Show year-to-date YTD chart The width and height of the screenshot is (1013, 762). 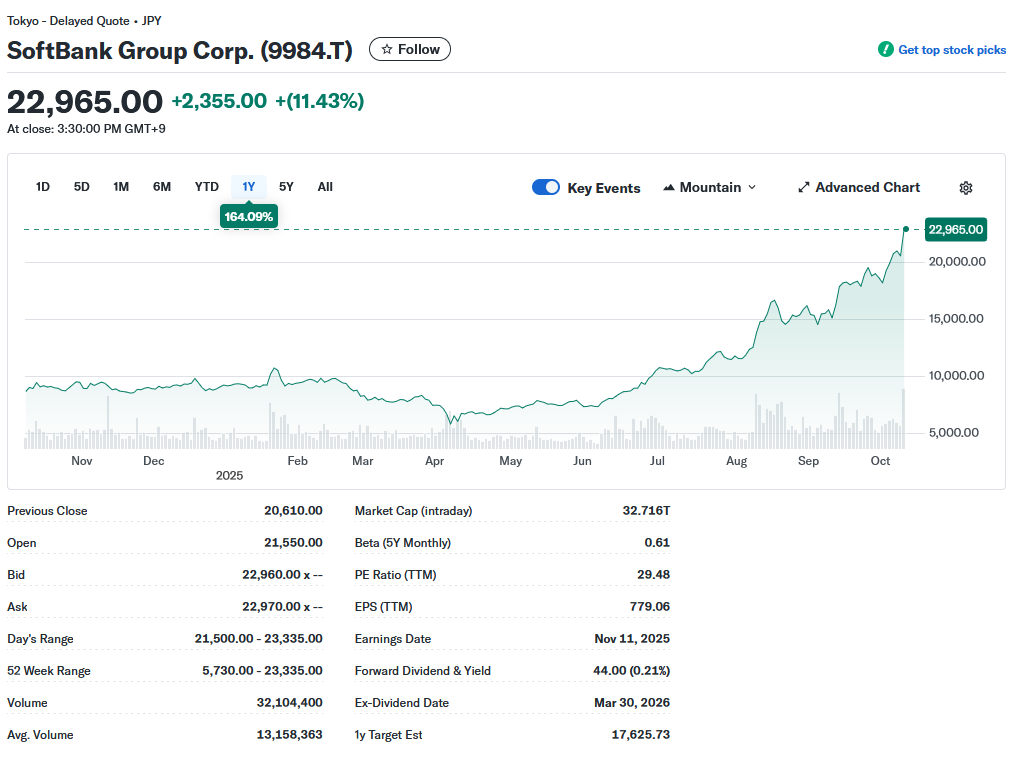(206, 187)
